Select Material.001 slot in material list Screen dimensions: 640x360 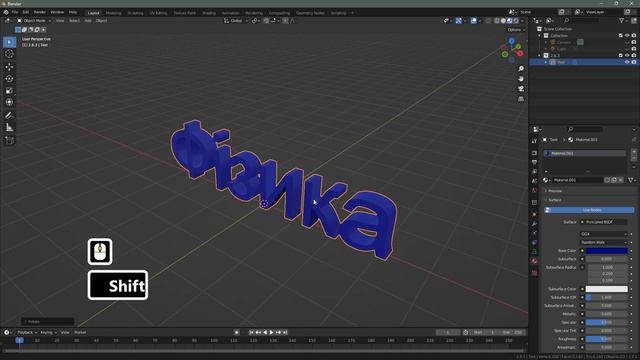585,153
